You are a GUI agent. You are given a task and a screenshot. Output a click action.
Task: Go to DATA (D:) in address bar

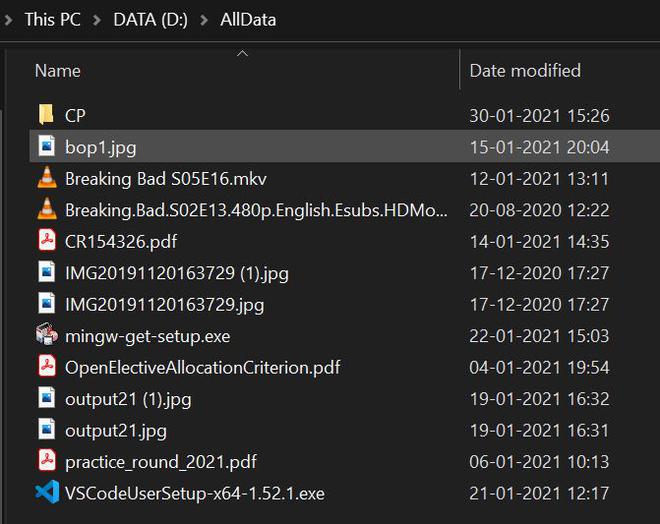pyautogui.click(x=151, y=20)
